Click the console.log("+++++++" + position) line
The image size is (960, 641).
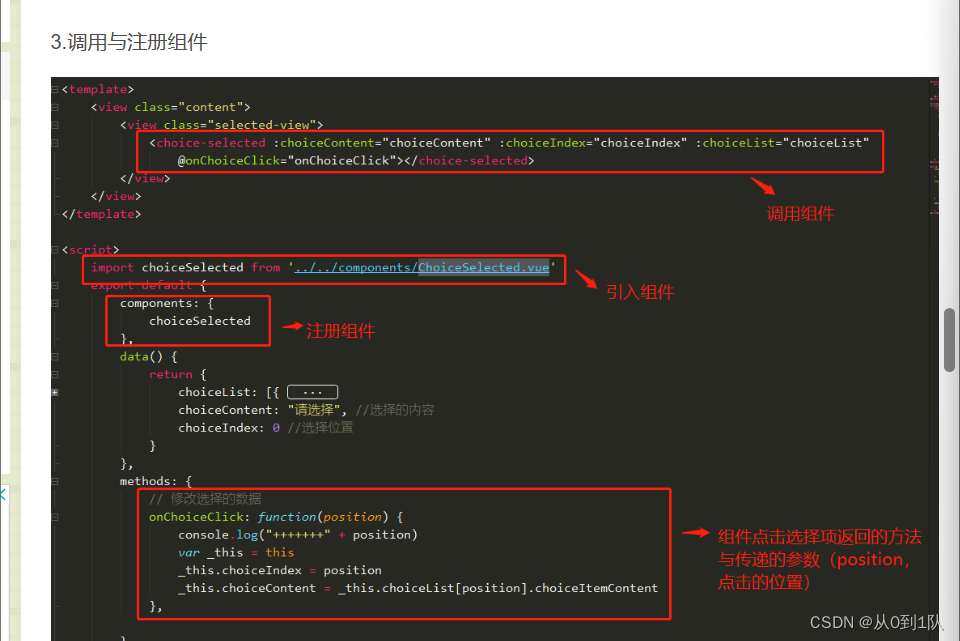[x=298, y=534]
